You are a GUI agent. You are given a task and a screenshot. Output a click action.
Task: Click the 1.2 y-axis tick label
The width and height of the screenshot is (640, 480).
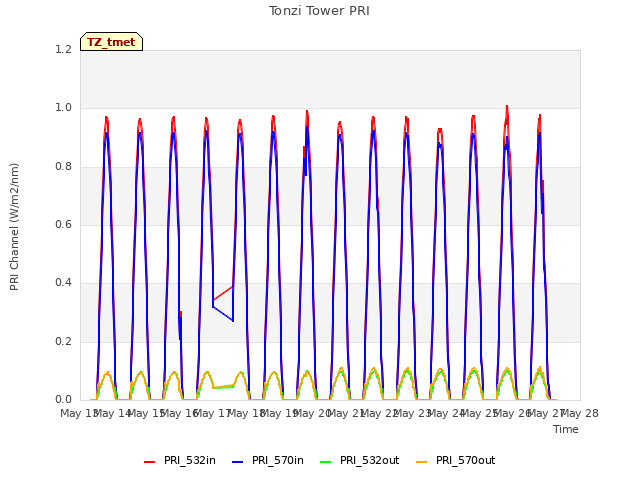(63, 49)
